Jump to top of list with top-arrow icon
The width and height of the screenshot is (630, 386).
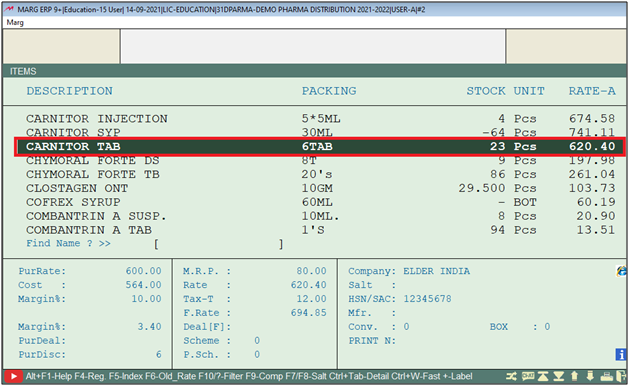click(543, 376)
